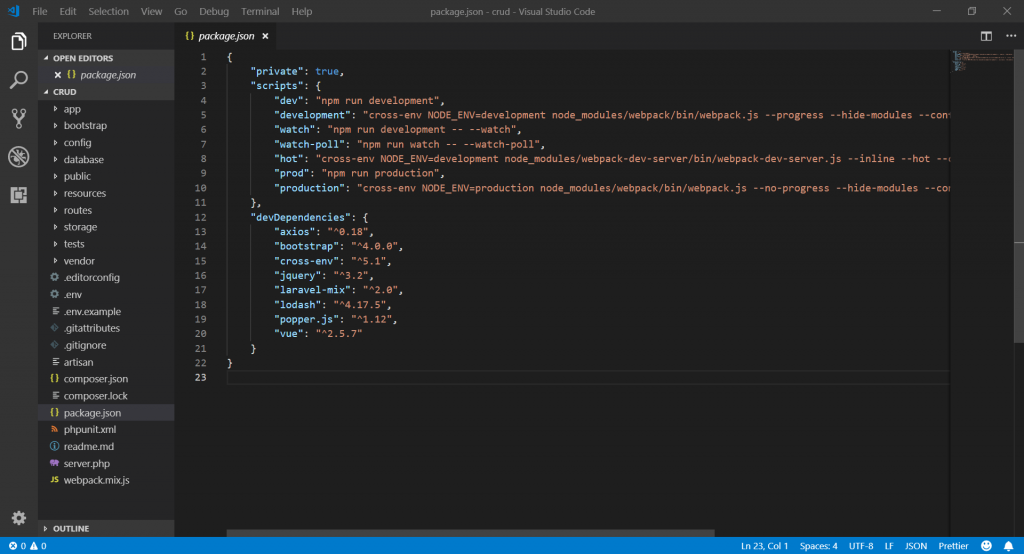
Task: Open the File menu
Action: [40, 11]
